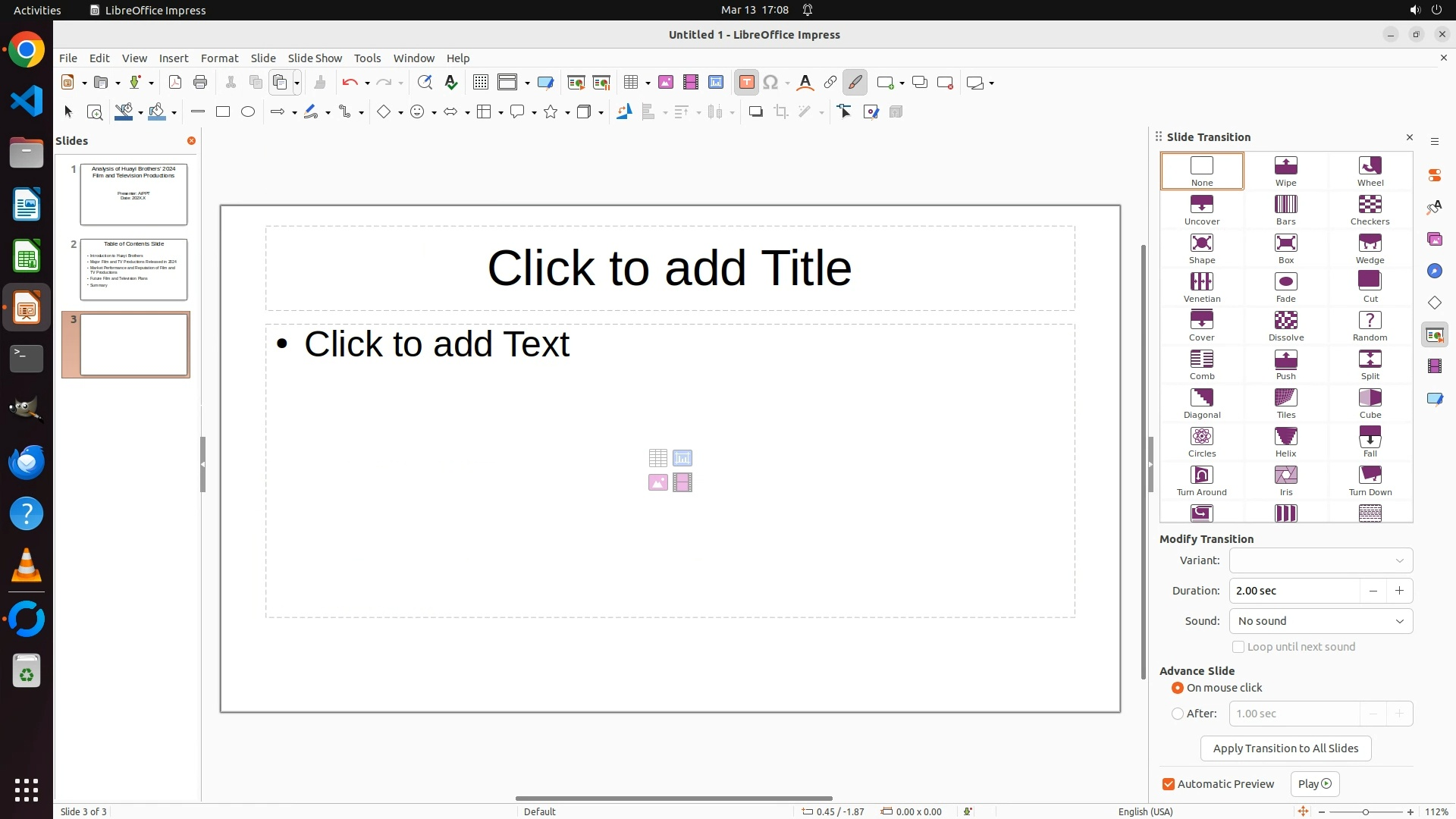Select the Ellipse drawing tool

tap(248, 112)
